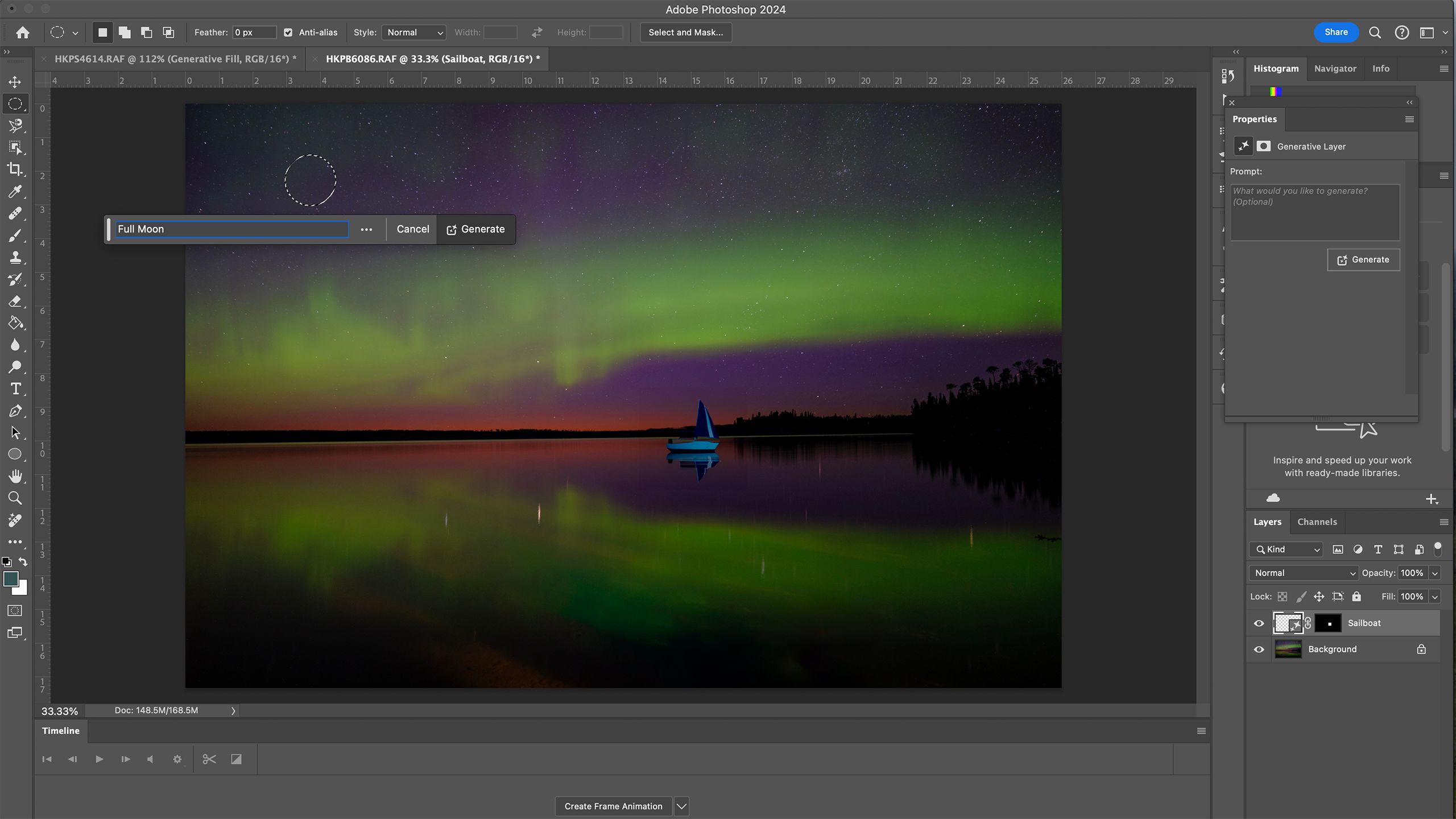Open the workspace switcher dropdown

(1432, 32)
